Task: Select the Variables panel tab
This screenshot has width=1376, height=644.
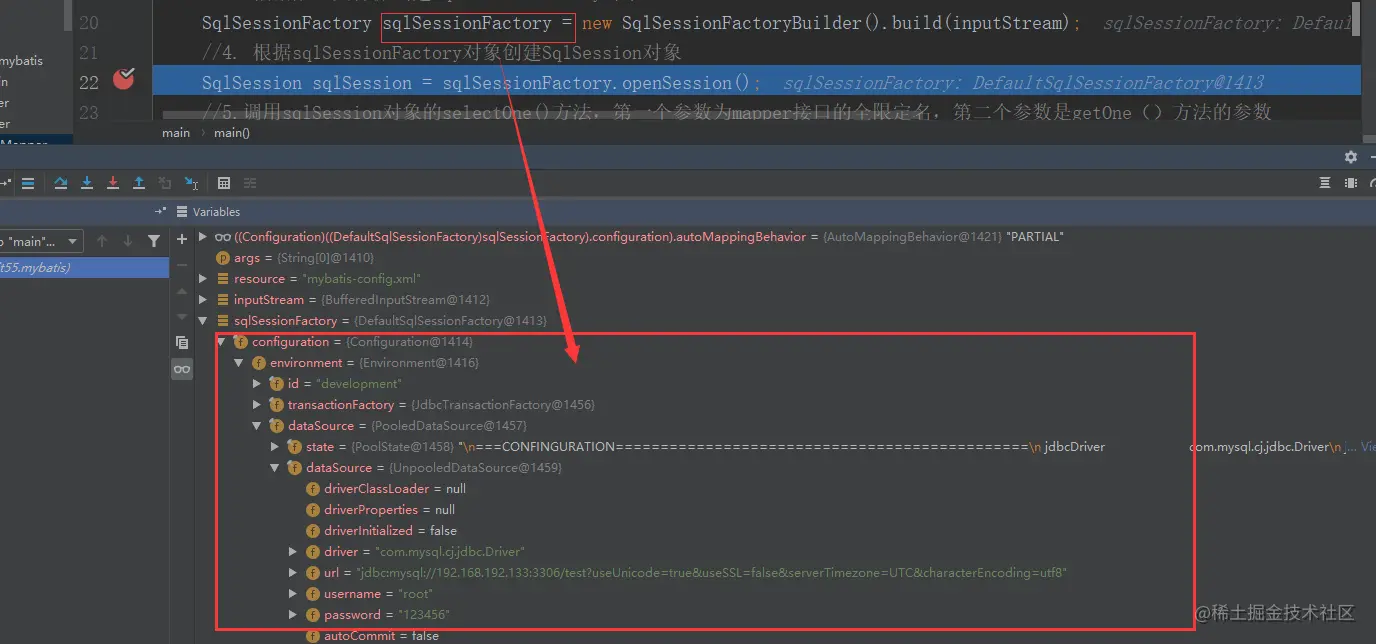Action: tap(208, 212)
